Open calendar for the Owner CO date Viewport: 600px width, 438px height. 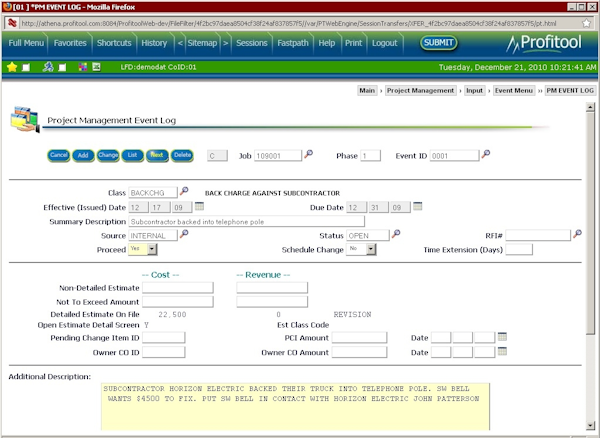point(502,351)
